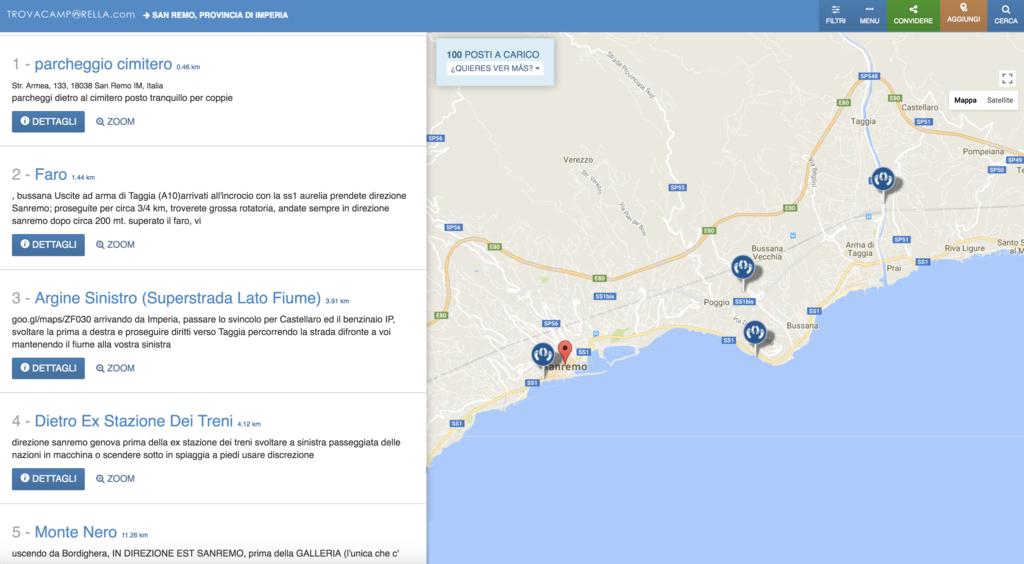Viewport: 1024px width, 564px height.
Task: Open Dettagli for parcheggio cimitero
Action: pos(48,122)
